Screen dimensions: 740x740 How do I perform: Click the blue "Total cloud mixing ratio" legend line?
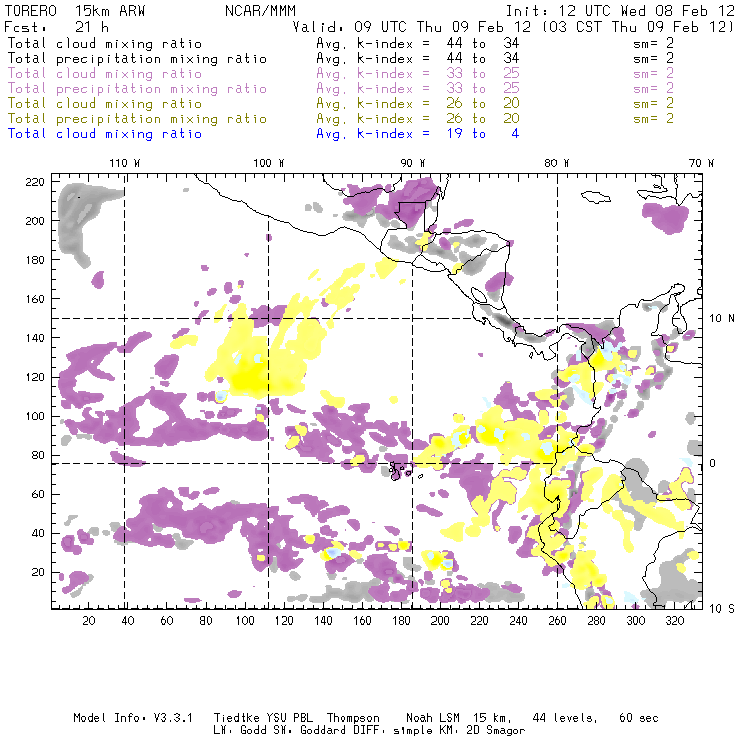(105, 134)
